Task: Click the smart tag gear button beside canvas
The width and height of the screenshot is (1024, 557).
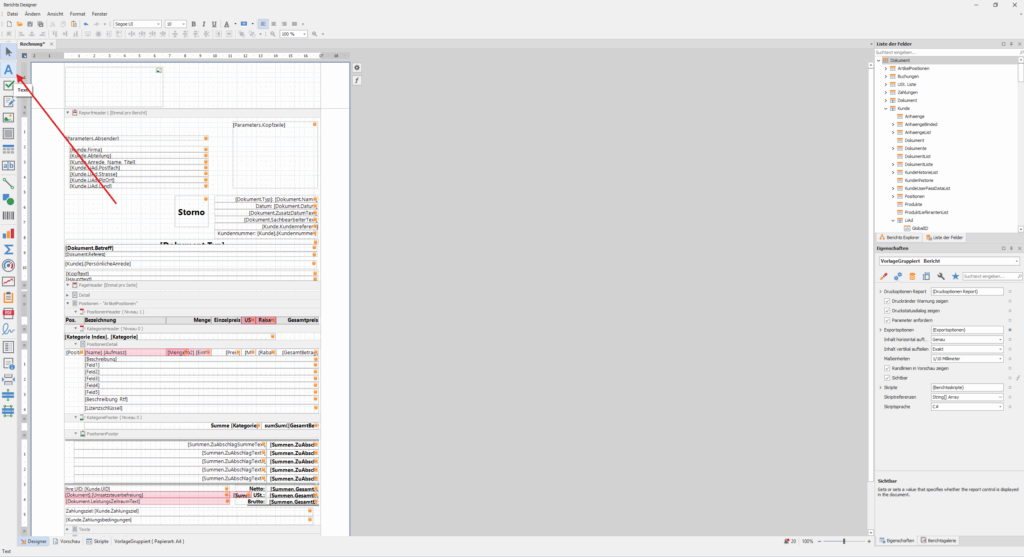Action: (x=357, y=68)
